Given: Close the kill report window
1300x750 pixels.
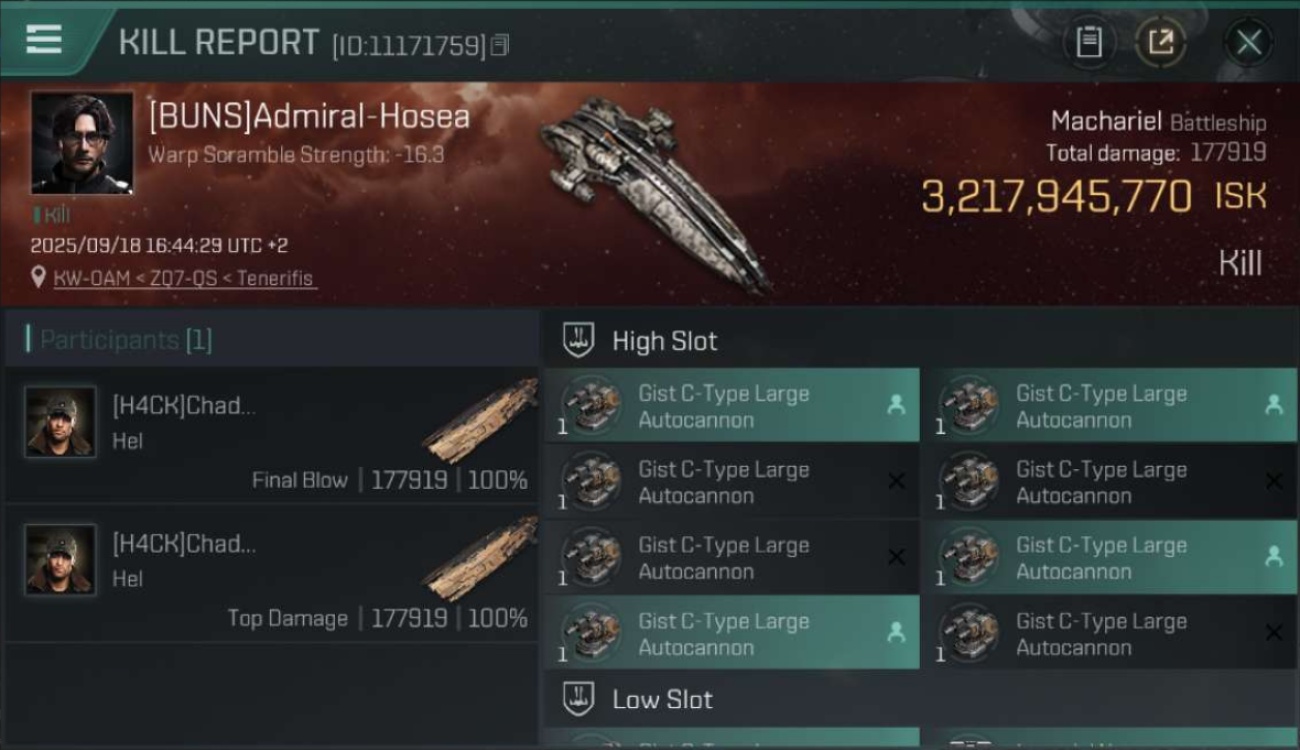Looking at the screenshot, I should pos(1249,42).
